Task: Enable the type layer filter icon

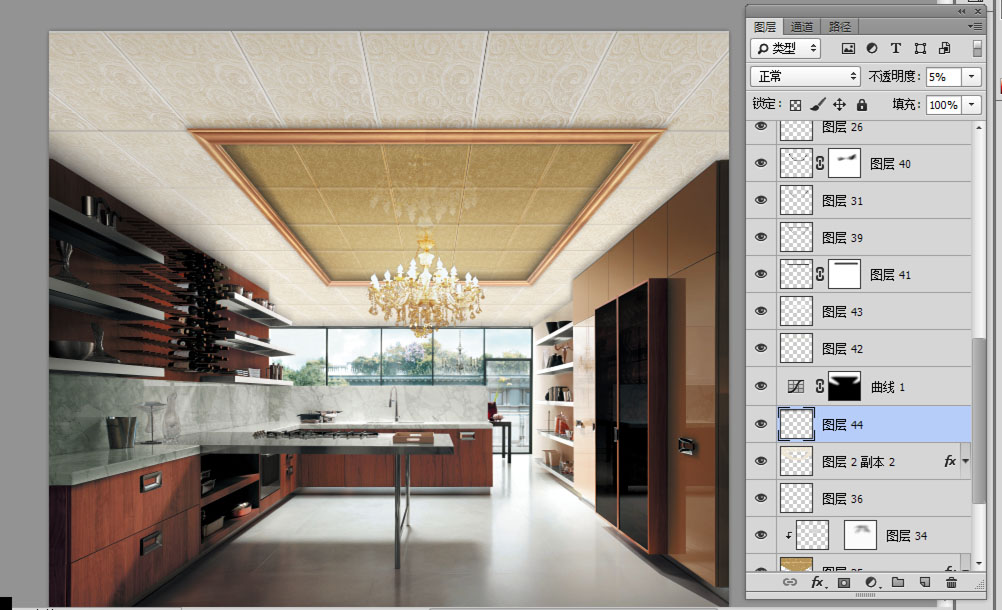Action: point(895,49)
